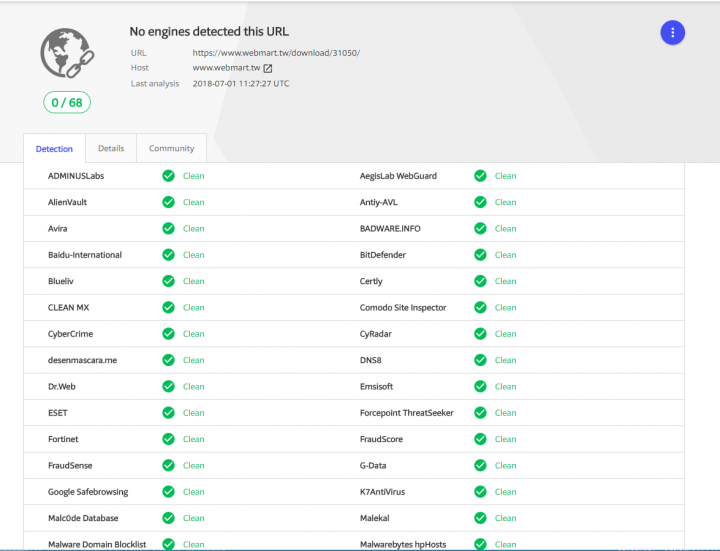This screenshot has width=720, height=551.
Task: Click the webmart.tw download URL text
Action: coord(276,52)
